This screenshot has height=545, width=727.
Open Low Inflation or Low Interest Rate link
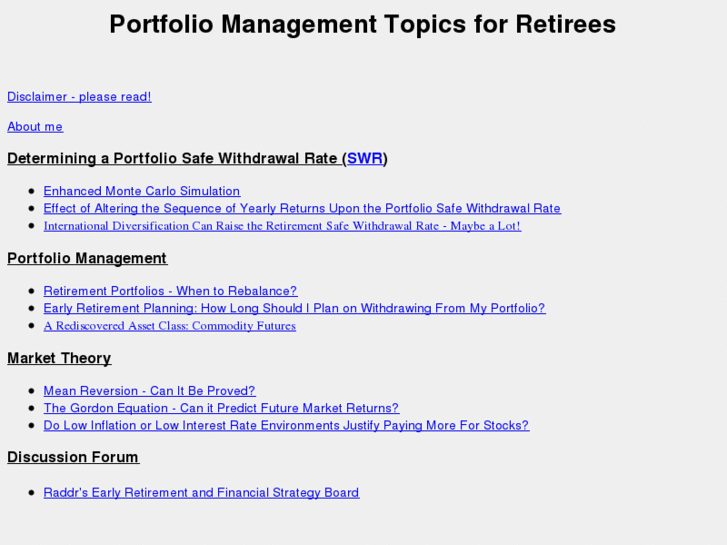point(286,425)
